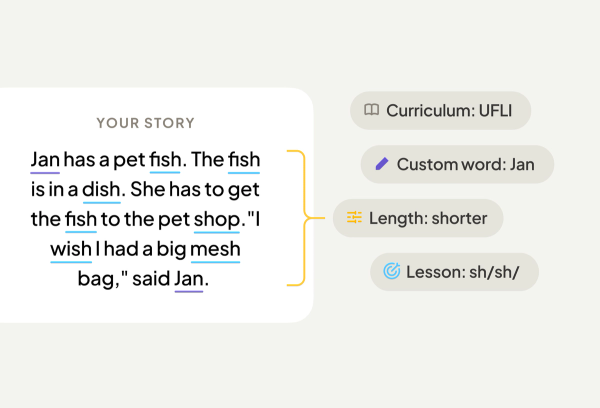Select the Custom word: Jan chip
The image size is (600, 408).
pyautogui.click(x=457, y=164)
